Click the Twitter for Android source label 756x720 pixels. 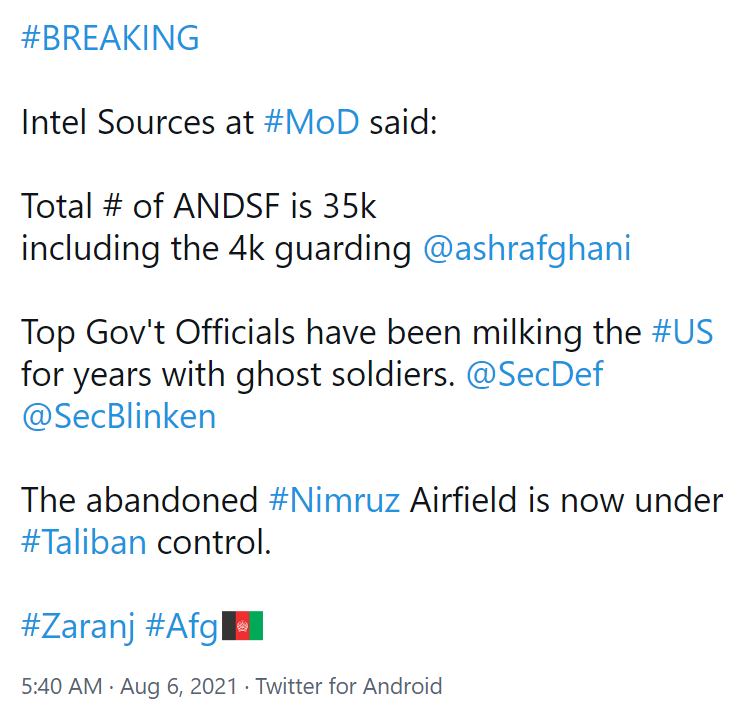(349, 687)
